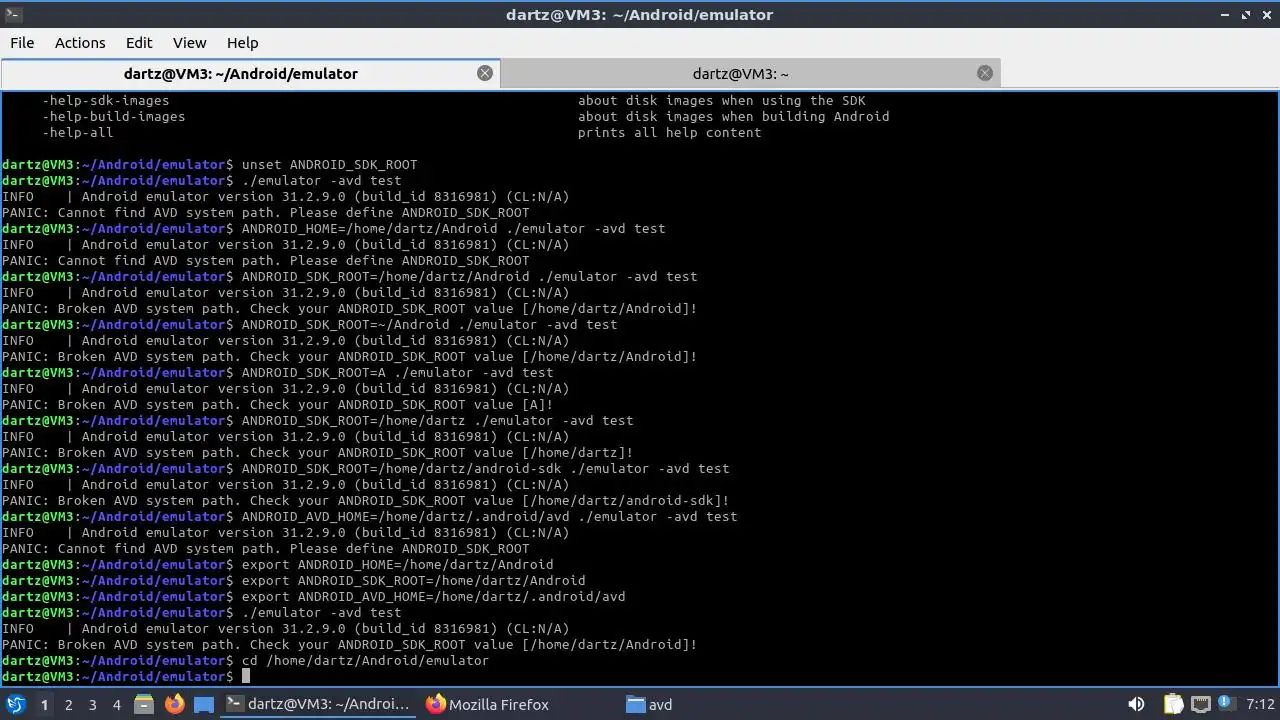Click 'export ANDROID_SDK_ROOT=/home/dartz/Android' line
This screenshot has width=1280, height=720.
[x=413, y=581]
